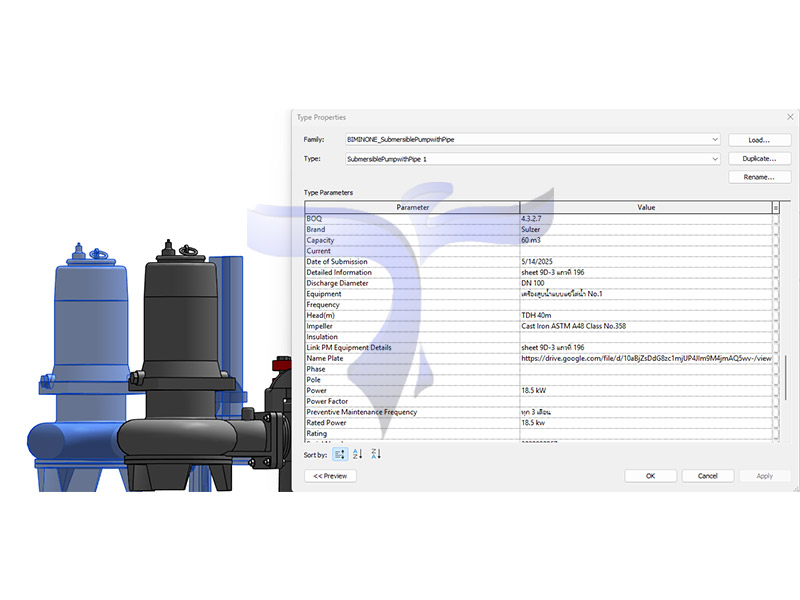Screen dimensions: 800x600
Task: Sort parameters descending Z to A
Action: pyautogui.click(x=376, y=454)
